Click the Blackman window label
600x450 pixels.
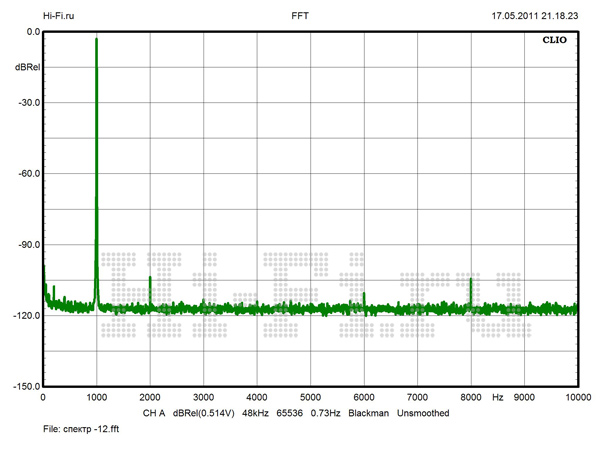click(x=369, y=412)
